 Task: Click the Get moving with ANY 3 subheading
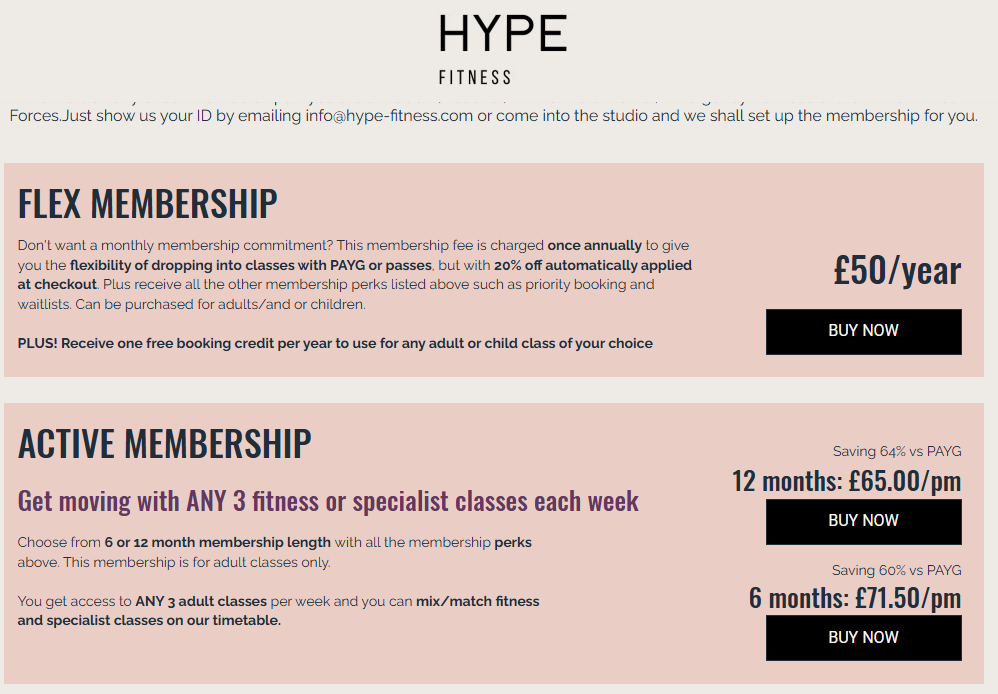tap(328, 501)
